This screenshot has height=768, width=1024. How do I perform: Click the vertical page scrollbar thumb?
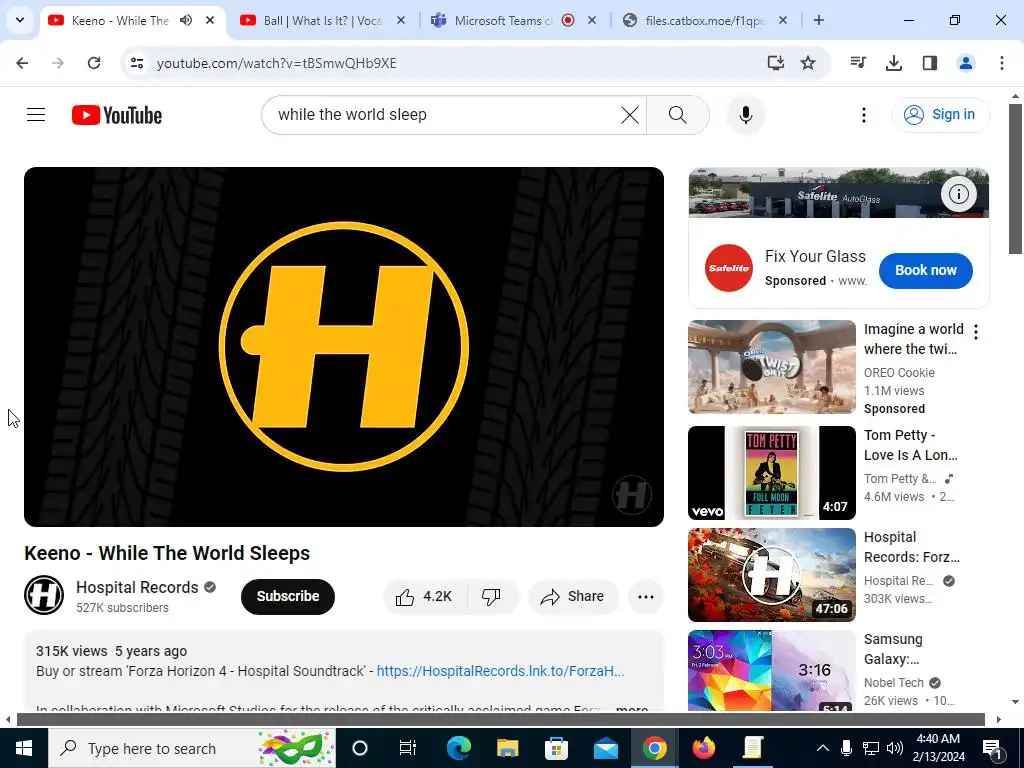click(x=1015, y=179)
